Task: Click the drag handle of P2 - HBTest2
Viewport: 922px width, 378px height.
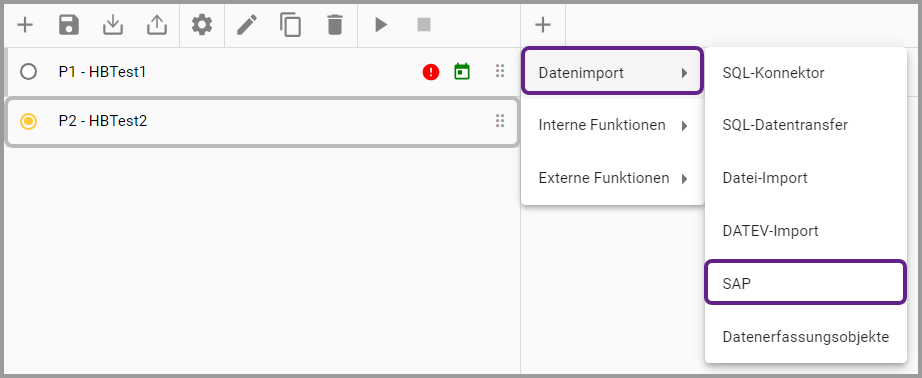Action: [500, 121]
